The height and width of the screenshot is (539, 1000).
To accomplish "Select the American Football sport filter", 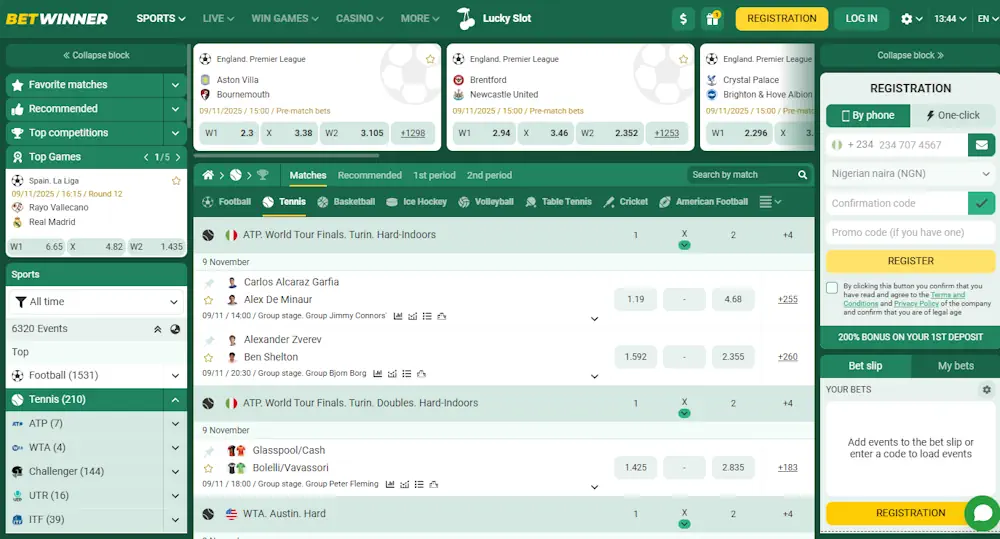I will point(703,202).
